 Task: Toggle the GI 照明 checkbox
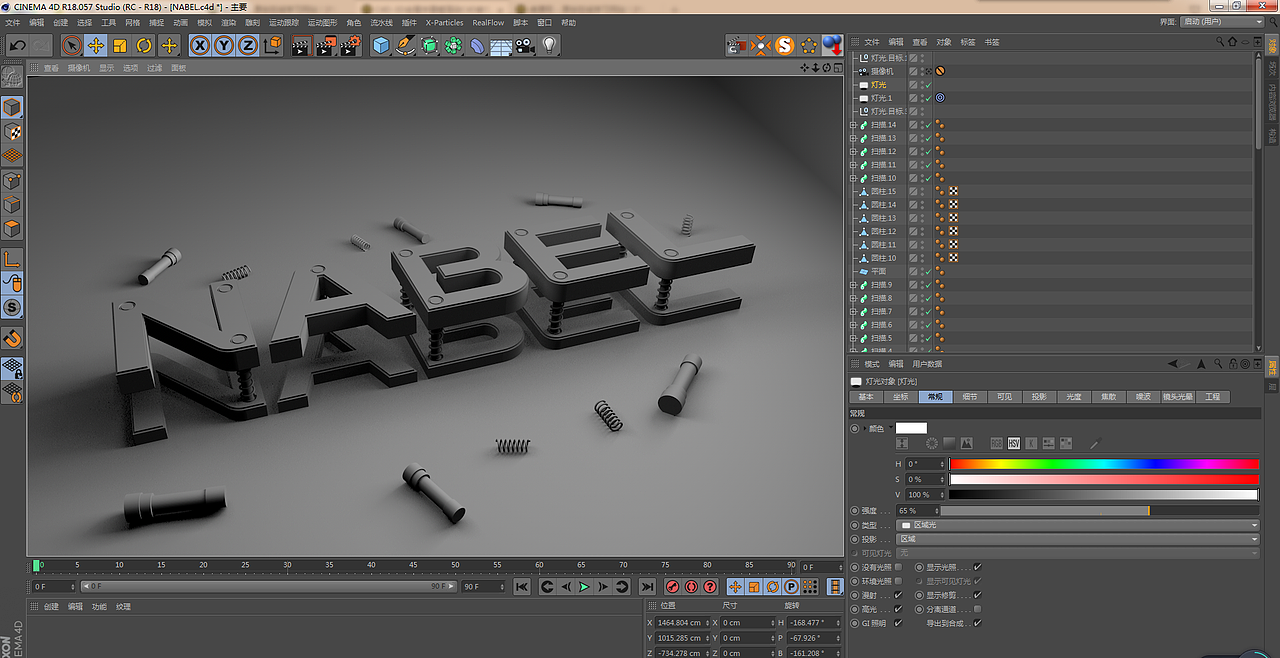click(898, 623)
